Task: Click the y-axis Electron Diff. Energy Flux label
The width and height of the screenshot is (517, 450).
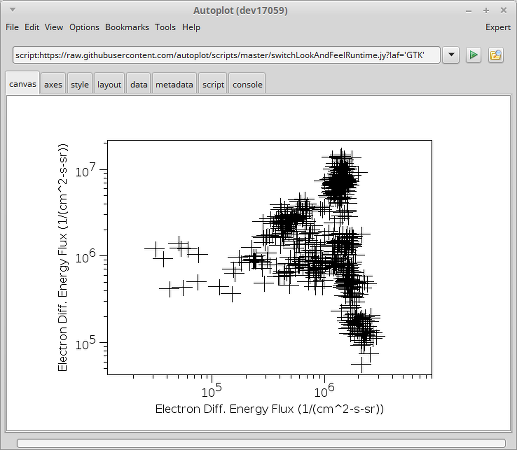Action: click(63, 258)
